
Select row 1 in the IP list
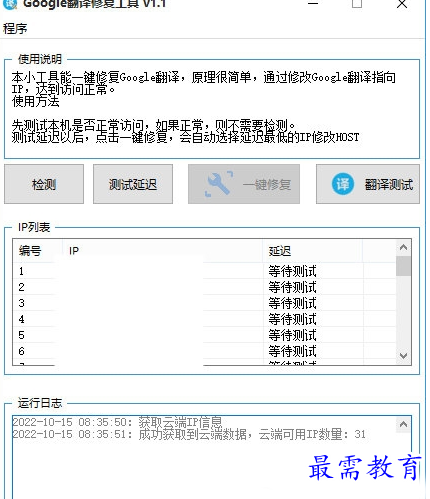[204, 271]
